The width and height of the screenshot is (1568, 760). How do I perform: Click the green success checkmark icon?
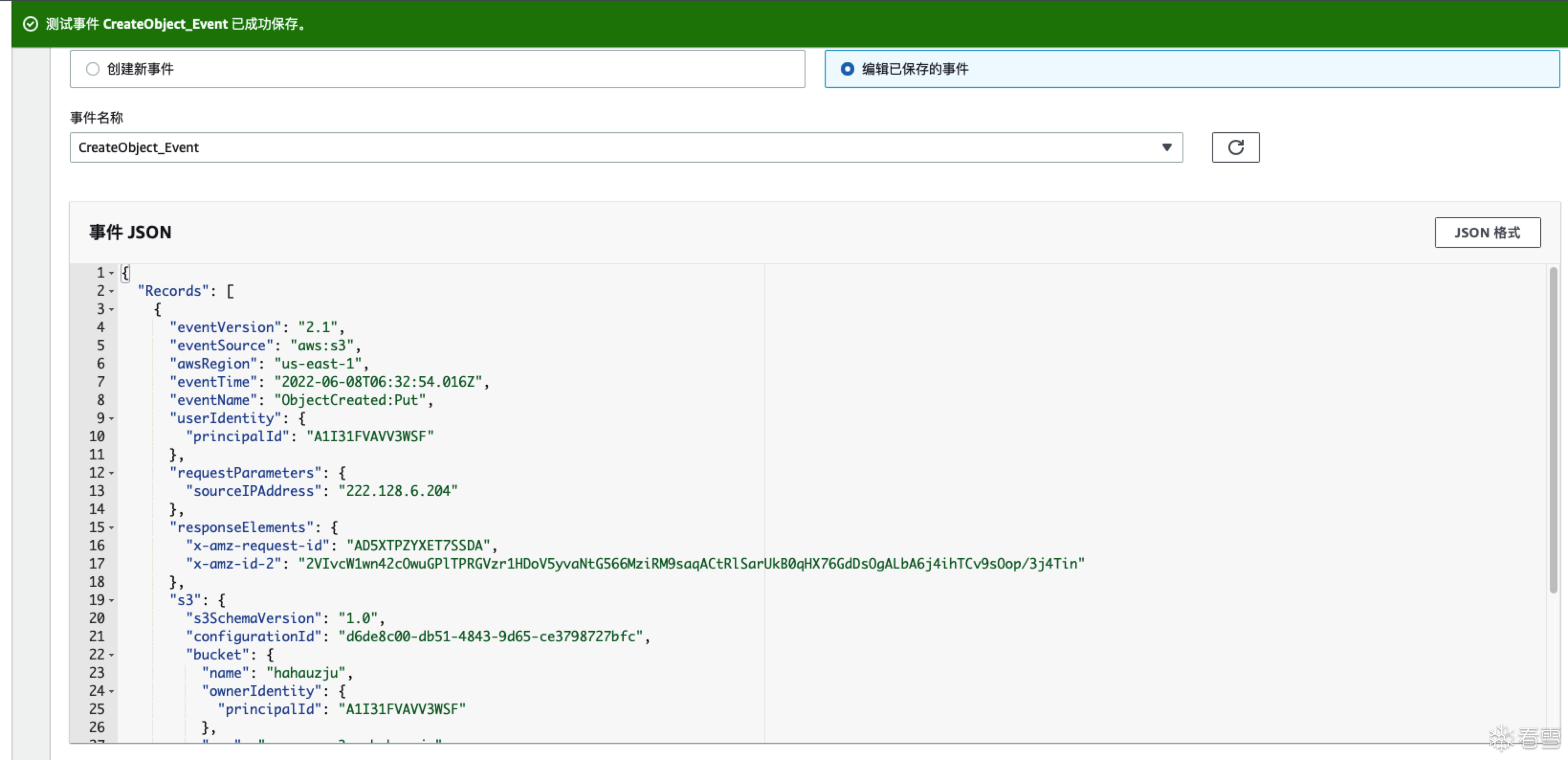31,24
